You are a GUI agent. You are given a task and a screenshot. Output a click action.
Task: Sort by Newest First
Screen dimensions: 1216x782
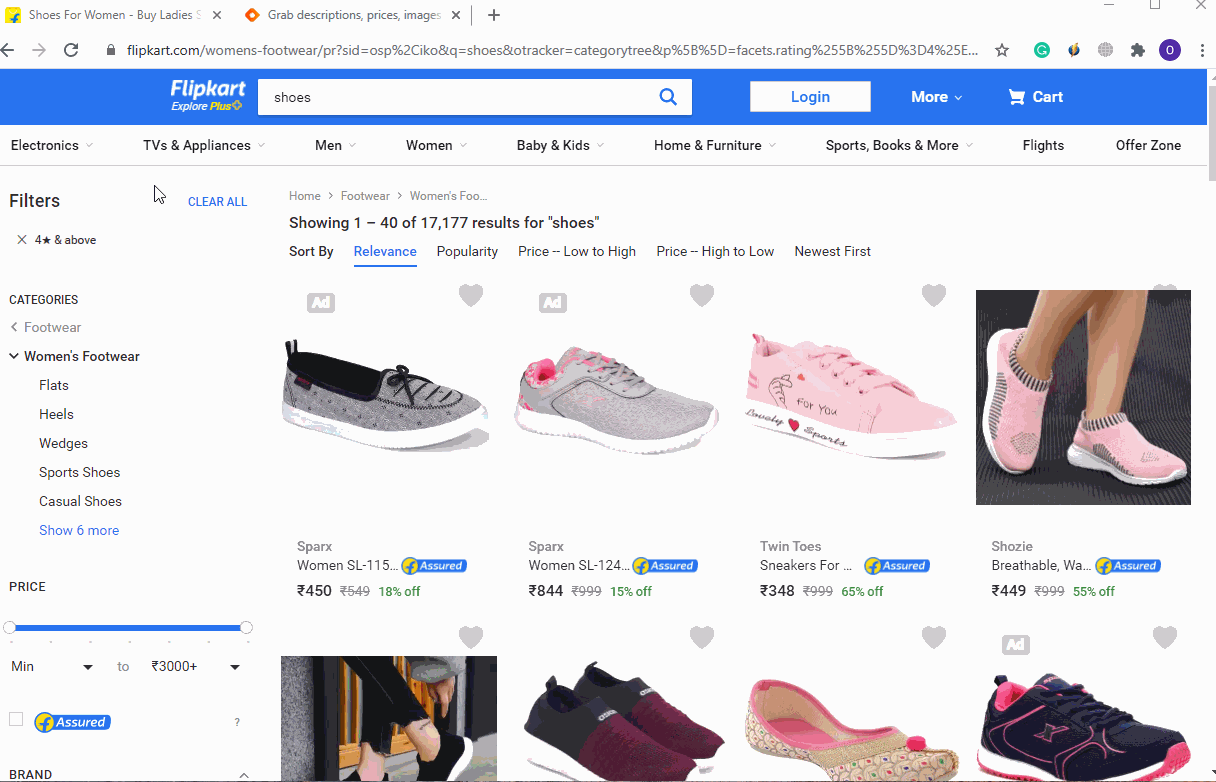[832, 251]
